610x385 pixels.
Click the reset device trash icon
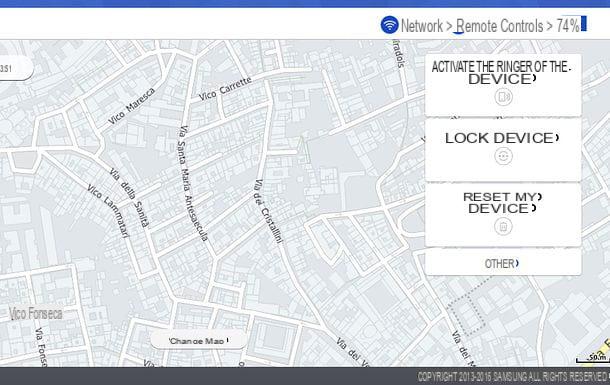click(x=503, y=226)
